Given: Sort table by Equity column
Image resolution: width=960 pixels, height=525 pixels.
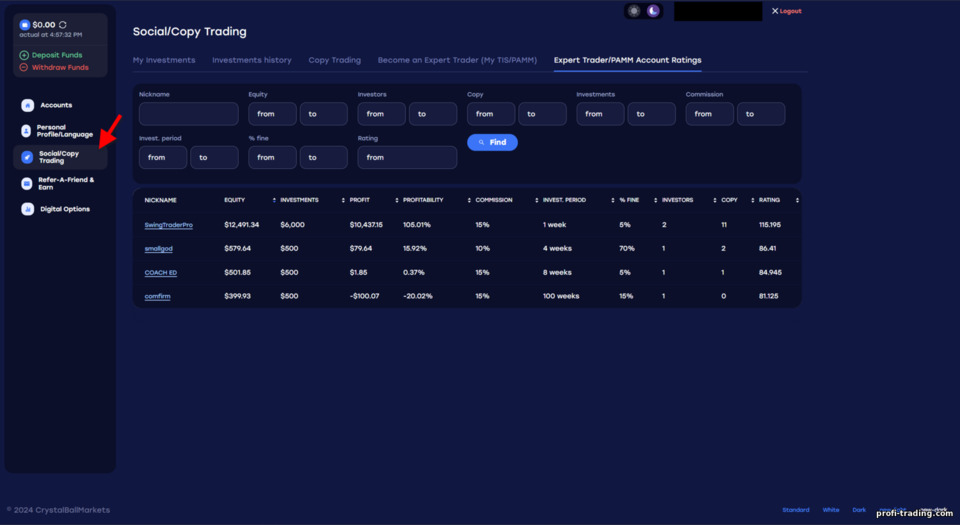Looking at the screenshot, I should pyautogui.click(x=274, y=200).
